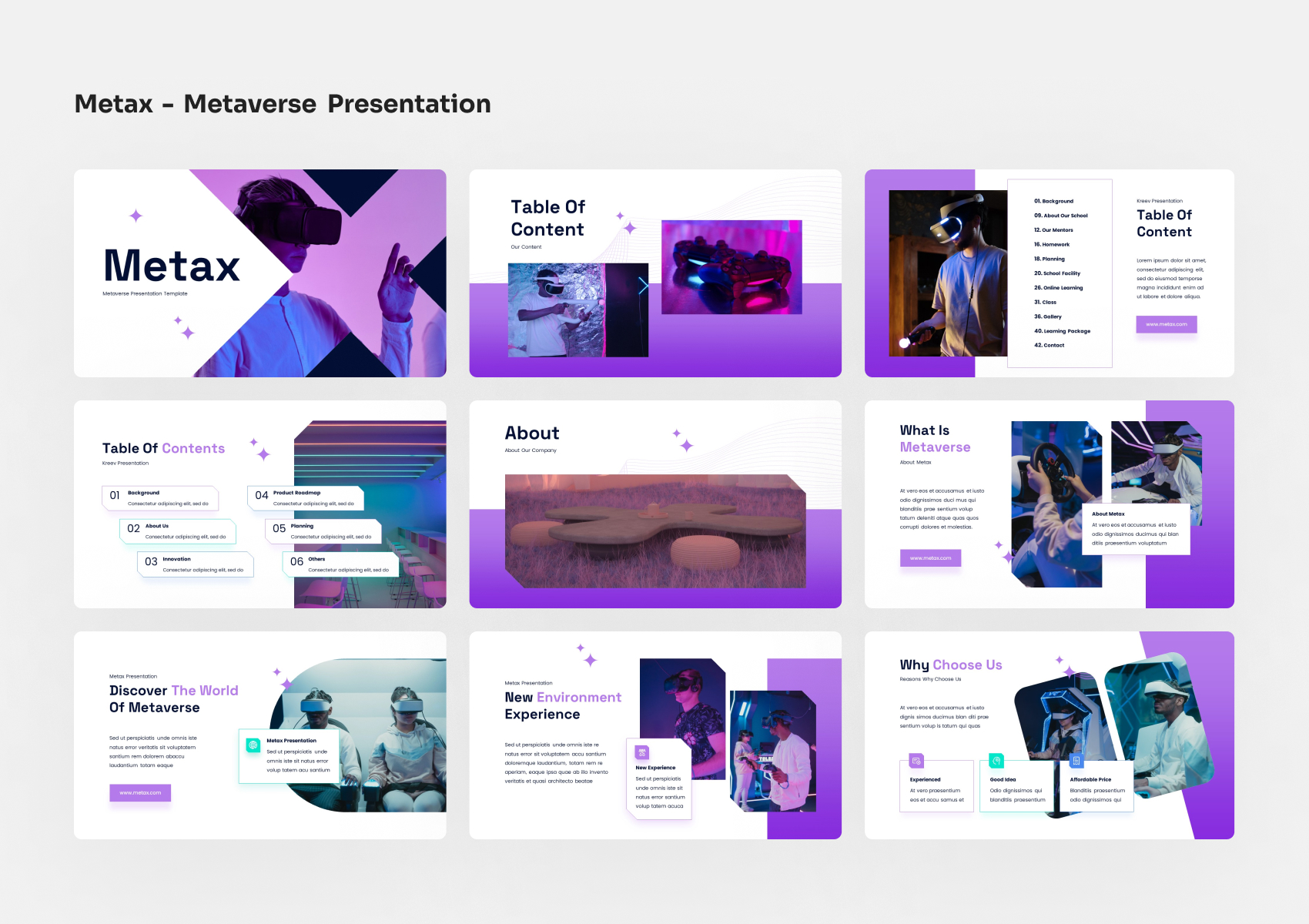Image resolution: width=1309 pixels, height=924 pixels.
Task: Select the clipboard-check icon above Experienced
Action: coord(916,759)
